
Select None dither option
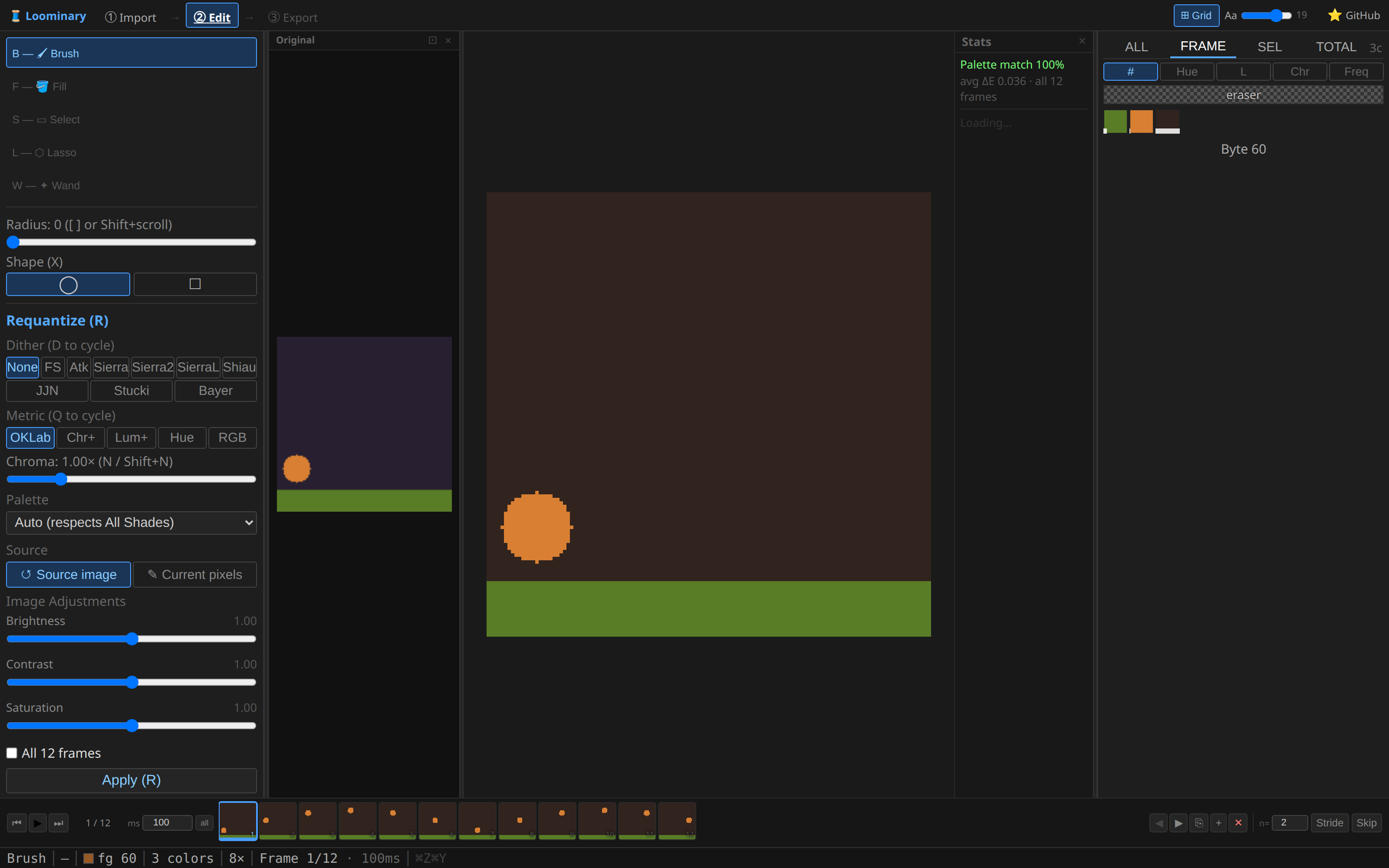(23, 368)
